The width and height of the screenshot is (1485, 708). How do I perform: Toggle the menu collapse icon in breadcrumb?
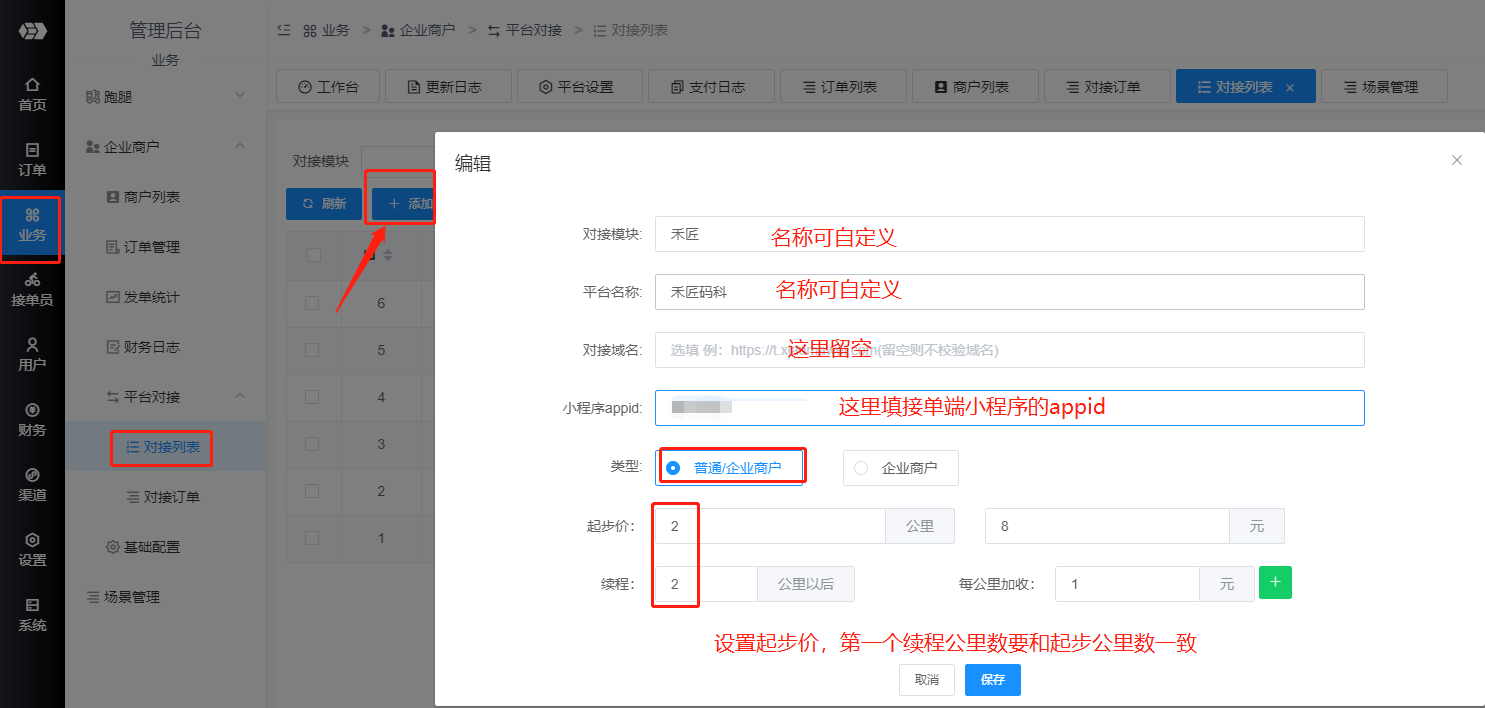click(284, 30)
